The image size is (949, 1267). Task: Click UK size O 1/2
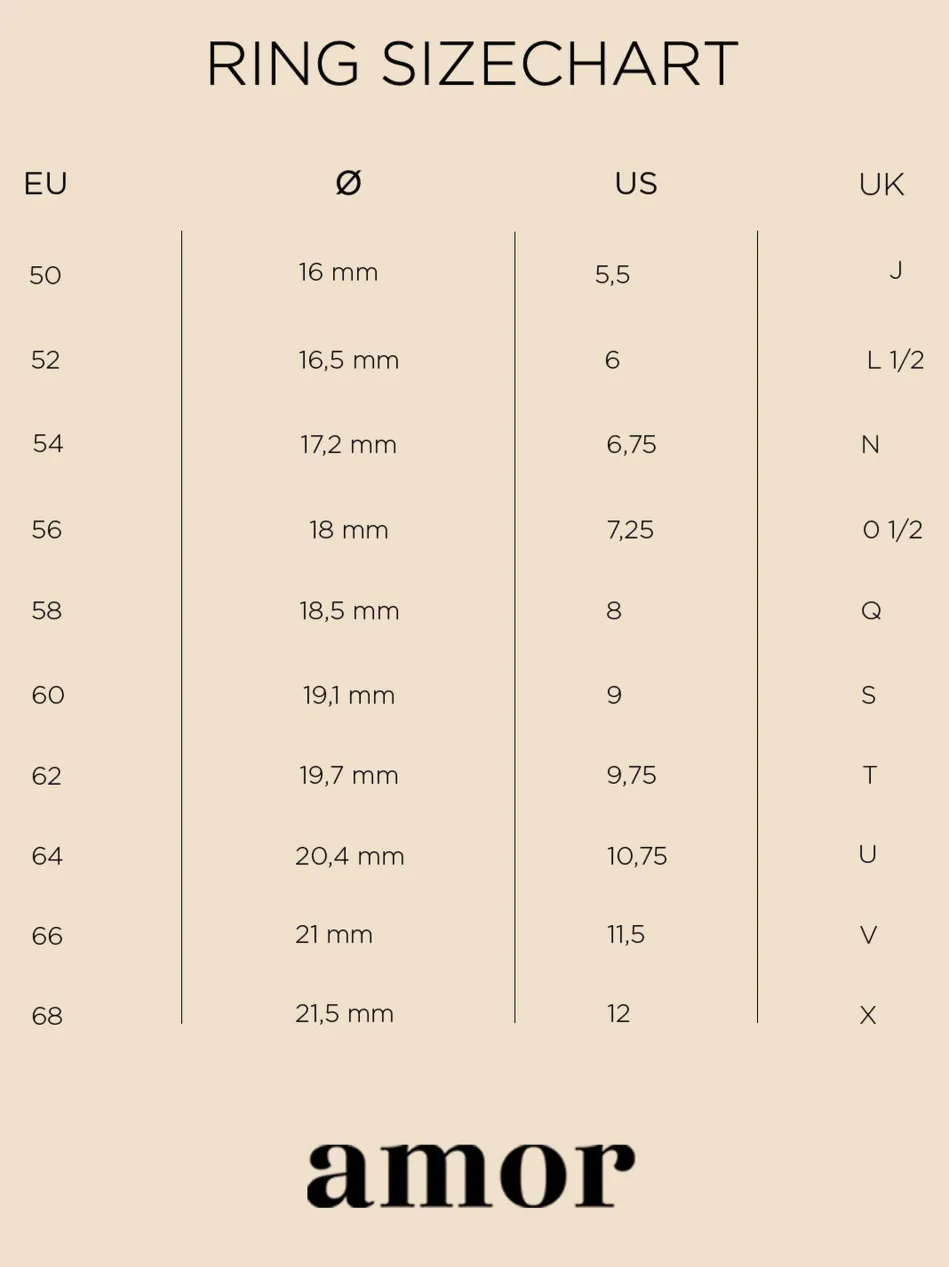[892, 530]
